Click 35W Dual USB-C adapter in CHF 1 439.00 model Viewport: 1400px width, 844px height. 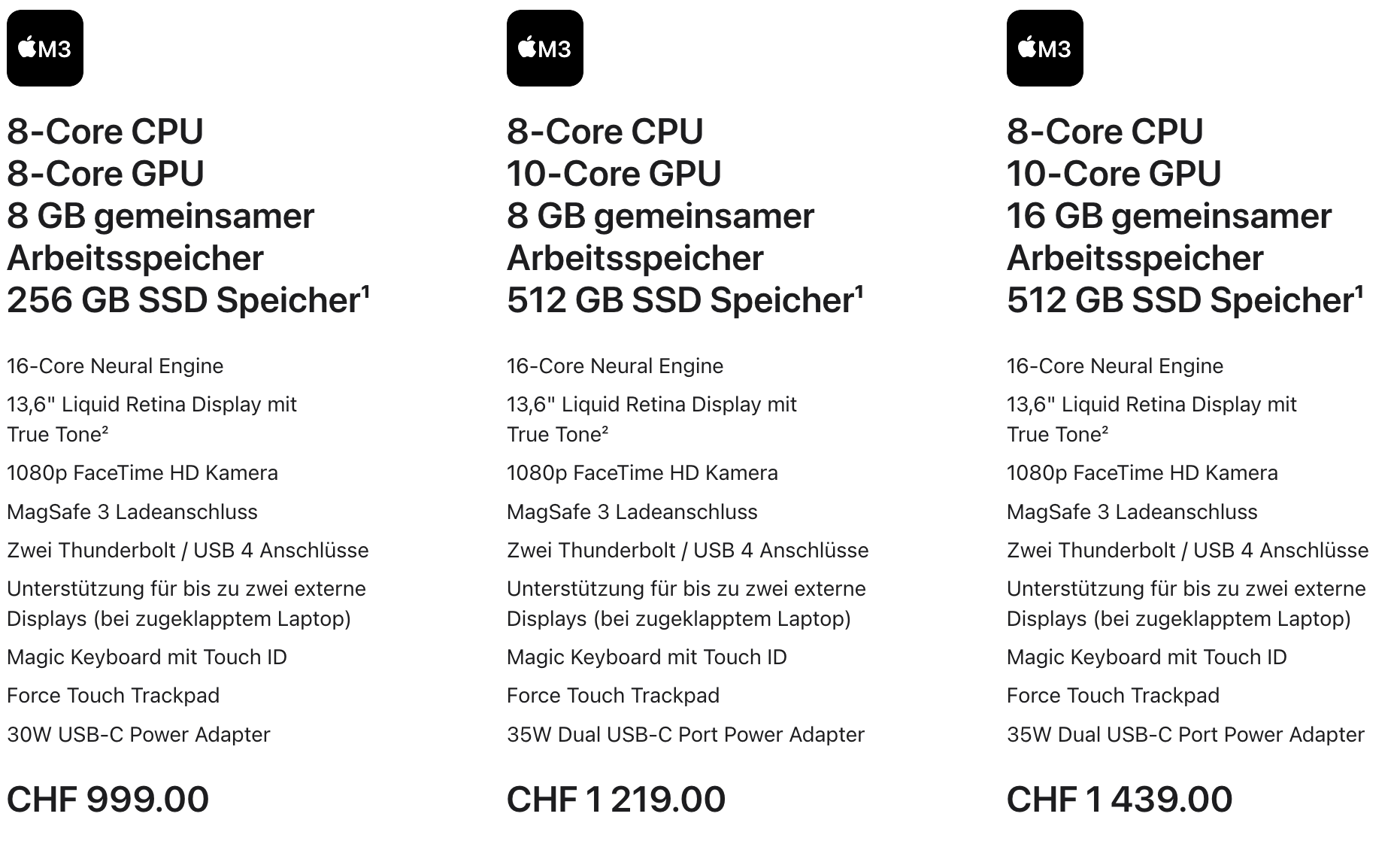(x=1185, y=734)
